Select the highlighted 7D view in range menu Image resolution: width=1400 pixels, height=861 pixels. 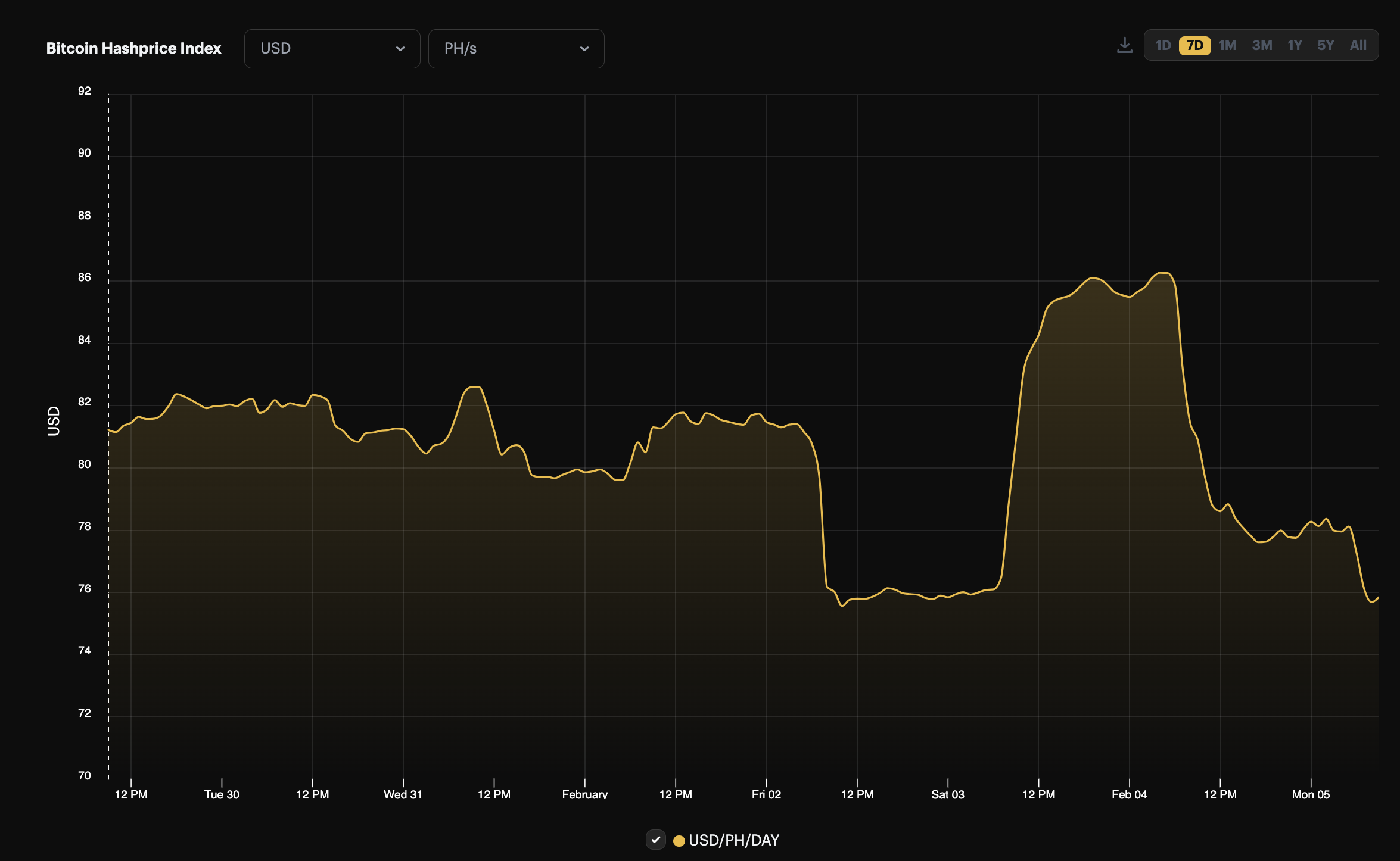coord(1194,45)
